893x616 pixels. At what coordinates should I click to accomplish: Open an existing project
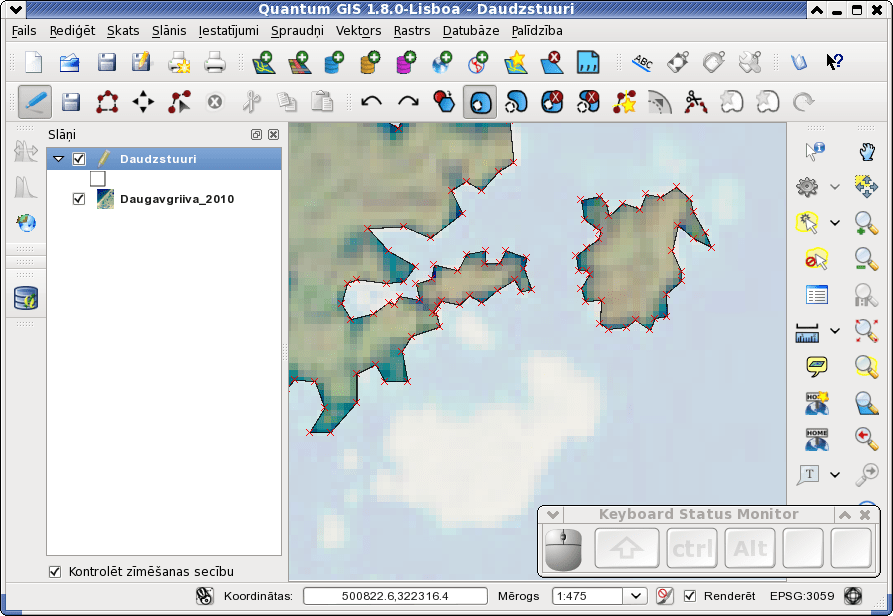coord(69,62)
